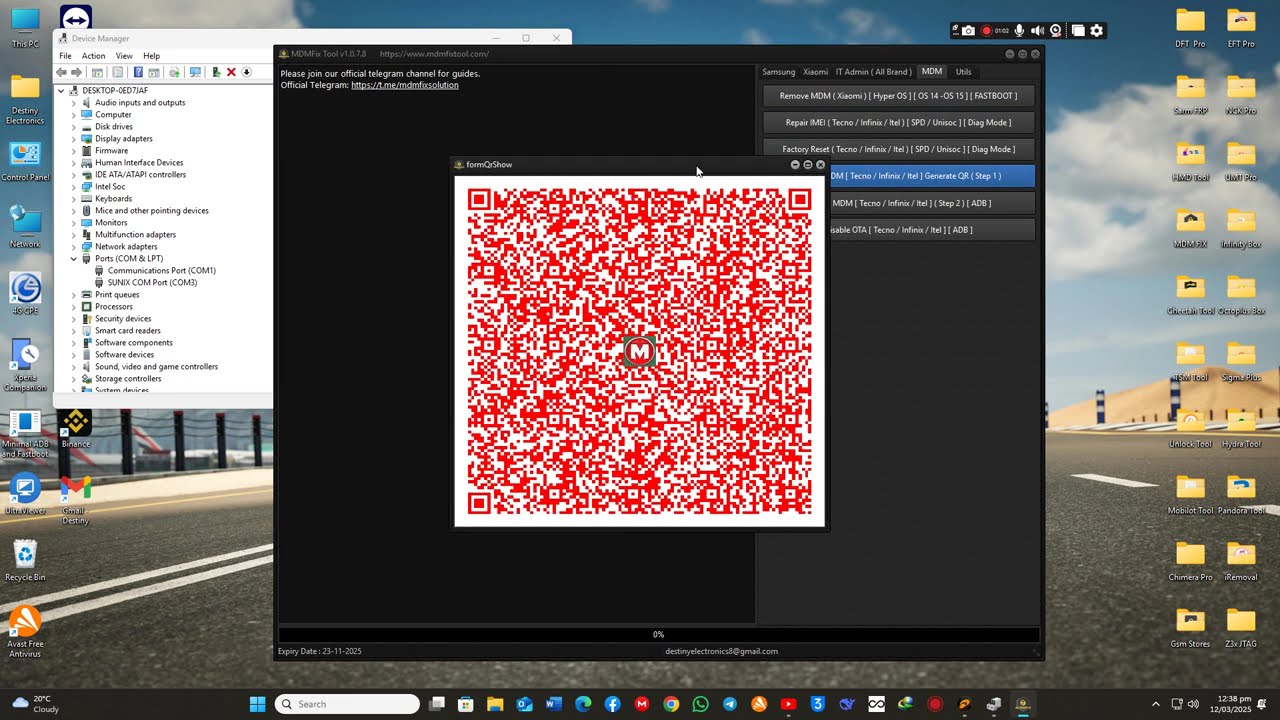The height and width of the screenshot is (720, 1280).
Task: Switch to the Samsung tab
Action: point(779,72)
